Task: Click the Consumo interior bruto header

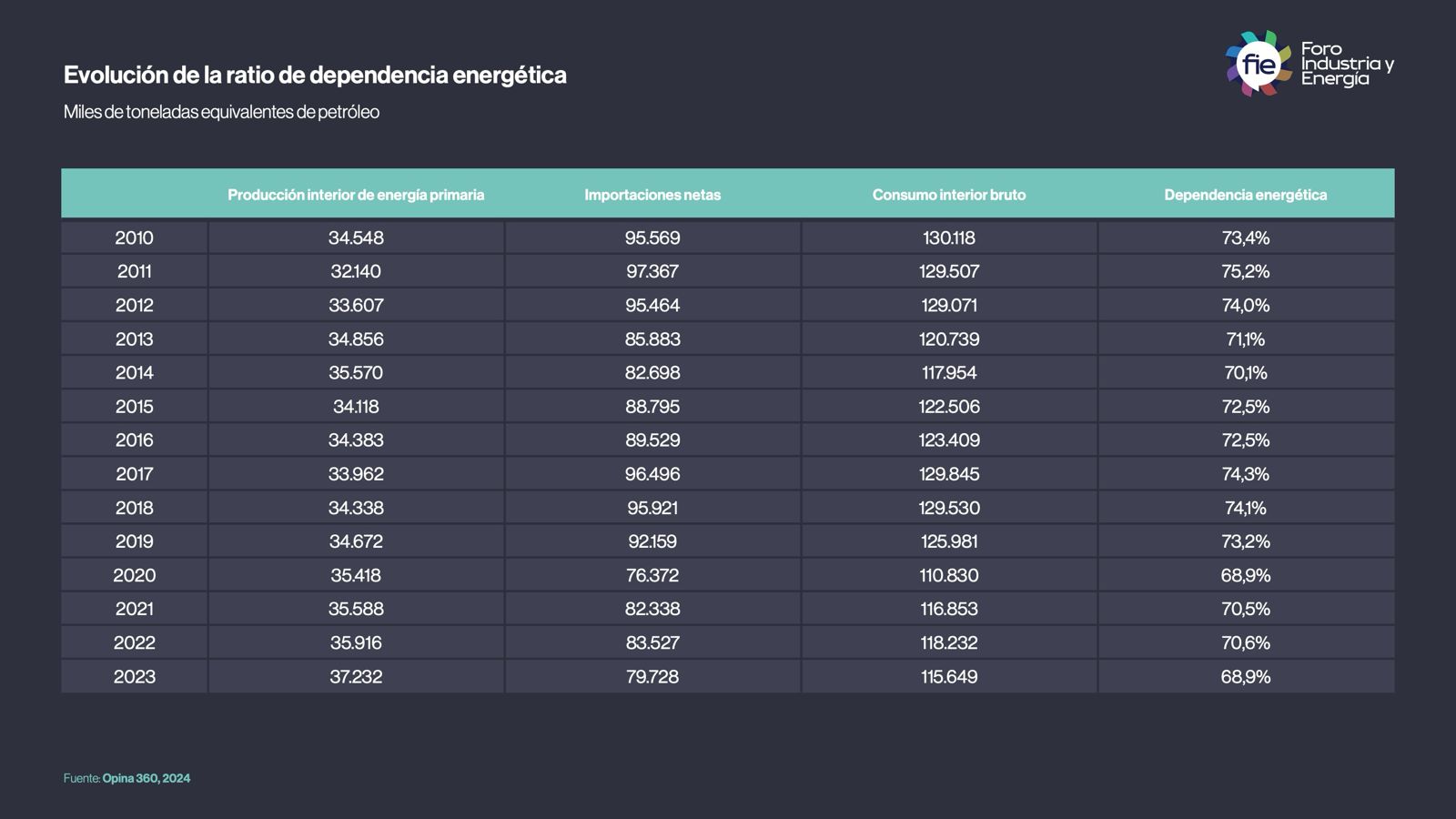Action: point(948,195)
